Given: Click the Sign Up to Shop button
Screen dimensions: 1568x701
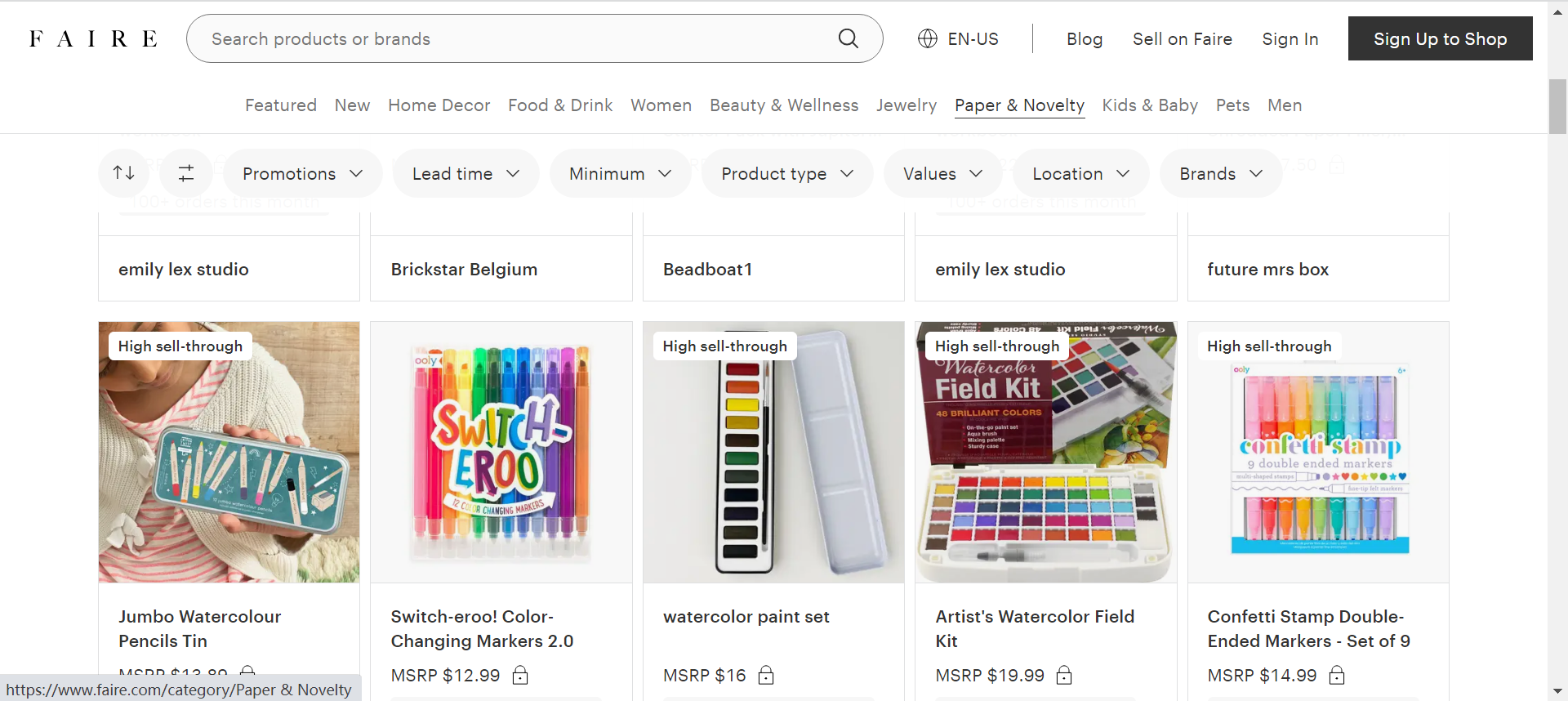Looking at the screenshot, I should pyautogui.click(x=1440, y=38).
